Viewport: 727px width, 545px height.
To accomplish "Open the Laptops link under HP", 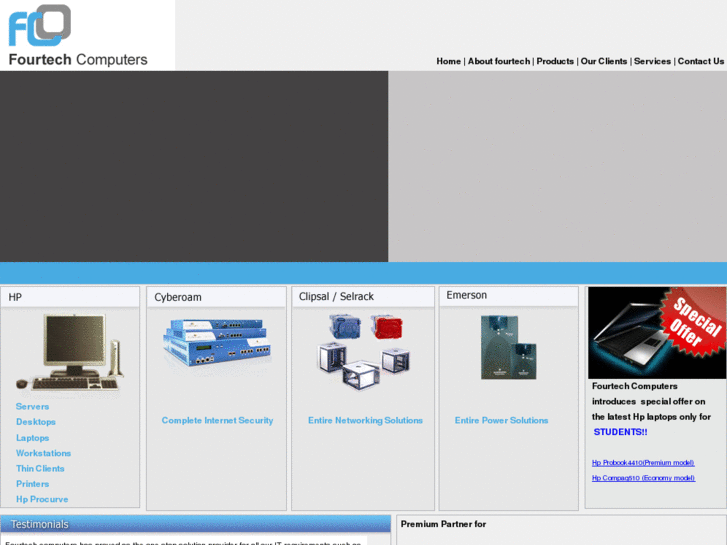I will (x=32, y=437).
